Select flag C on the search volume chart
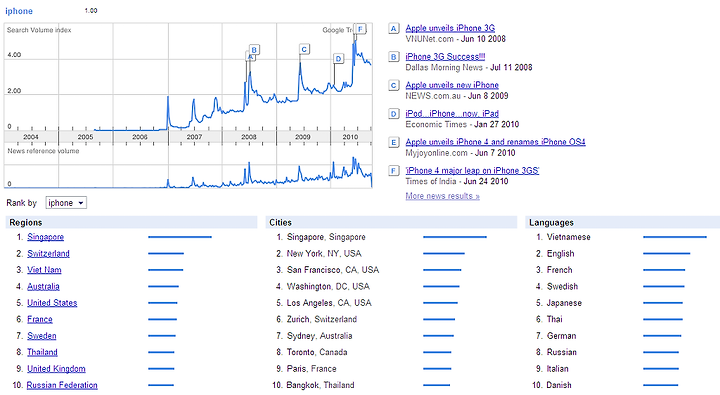This screenshot has height=395, width=720. [x=304, y=49]
